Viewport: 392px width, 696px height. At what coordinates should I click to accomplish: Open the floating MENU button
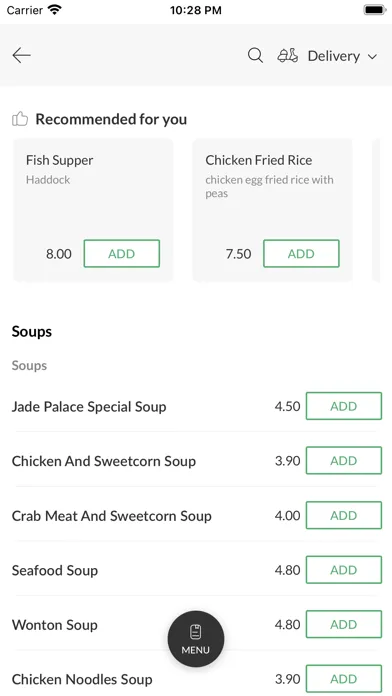click(x=196, y=639)
